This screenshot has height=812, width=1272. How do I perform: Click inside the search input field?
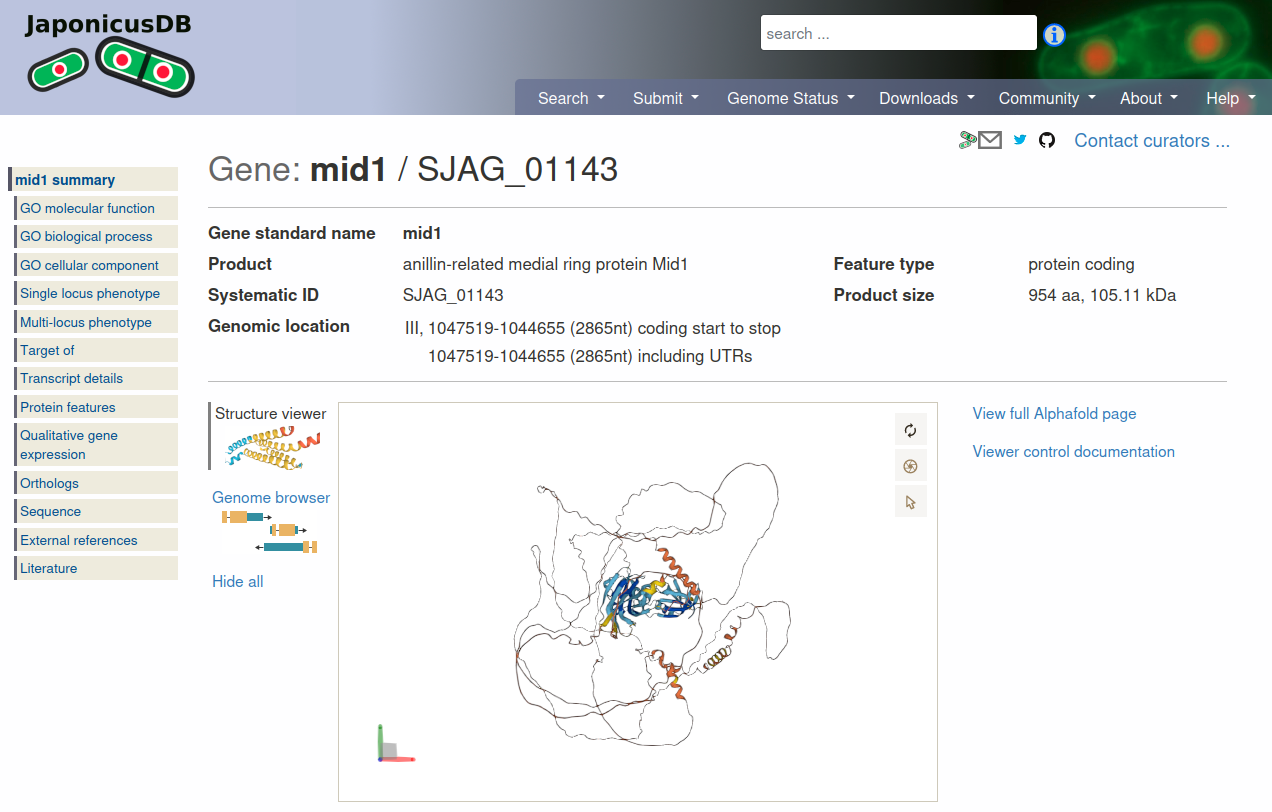pos(897,32)
